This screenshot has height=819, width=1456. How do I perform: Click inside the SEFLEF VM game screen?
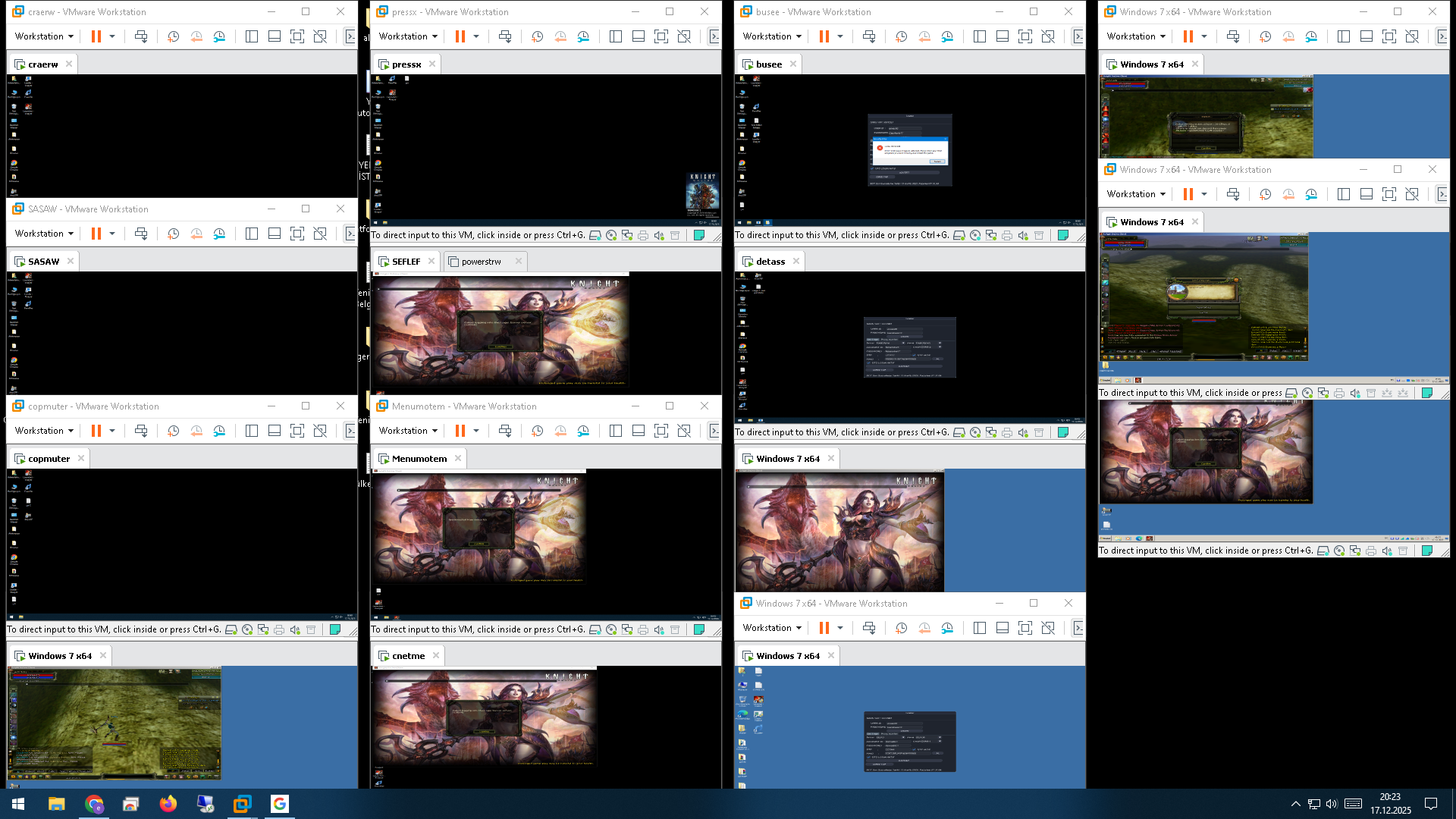coord(500,330)
